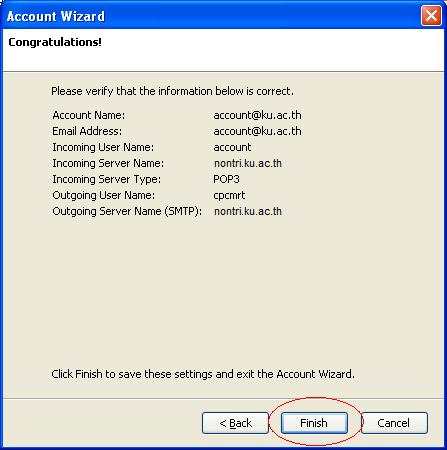Click the POP3 server type value
This screenshot has height=450, width=447.
(226, 179)
